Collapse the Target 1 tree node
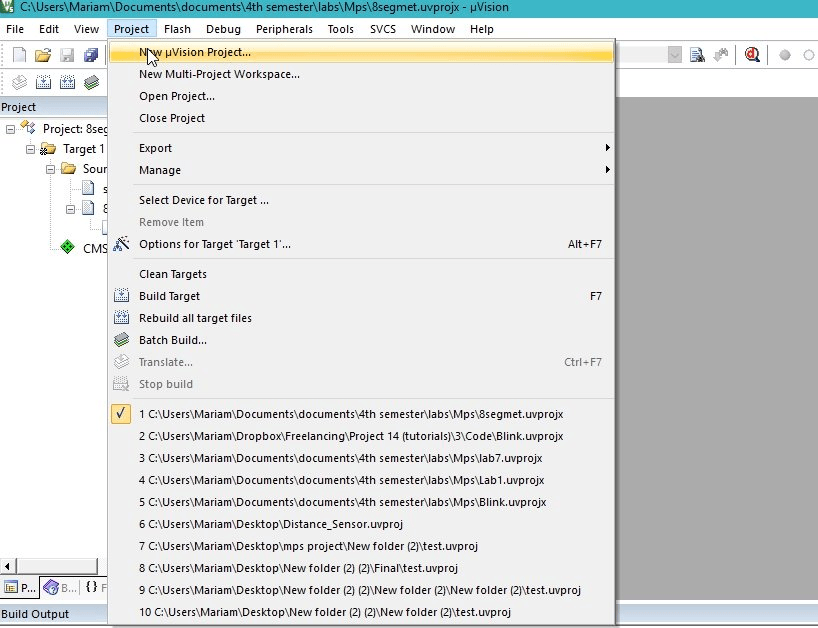This screenshot has height=628, width=818. click(x=31, y=149)
